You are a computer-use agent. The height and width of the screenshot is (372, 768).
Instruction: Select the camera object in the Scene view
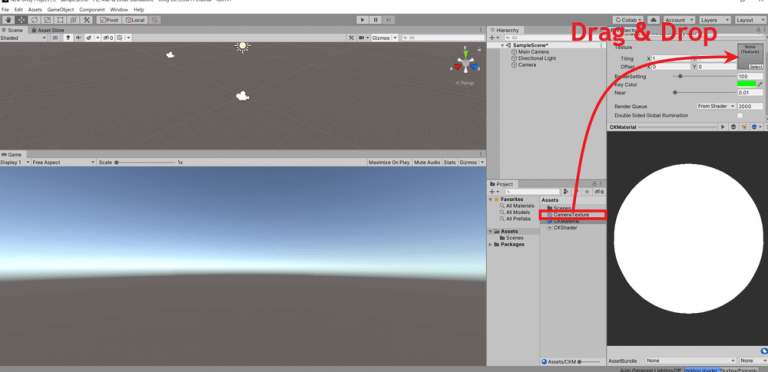point(242,96)
